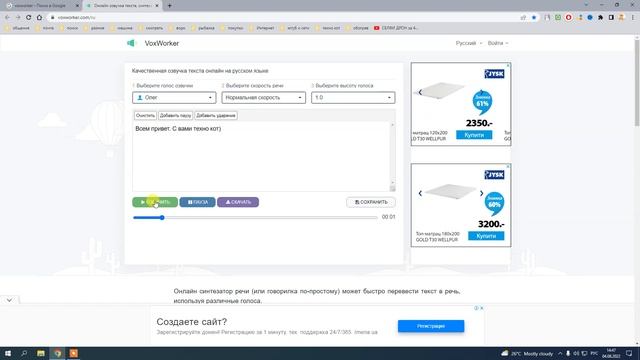The image size is (640, 360).
Task: Open the техно кот bookmarks folder
Action: [327, 28]
